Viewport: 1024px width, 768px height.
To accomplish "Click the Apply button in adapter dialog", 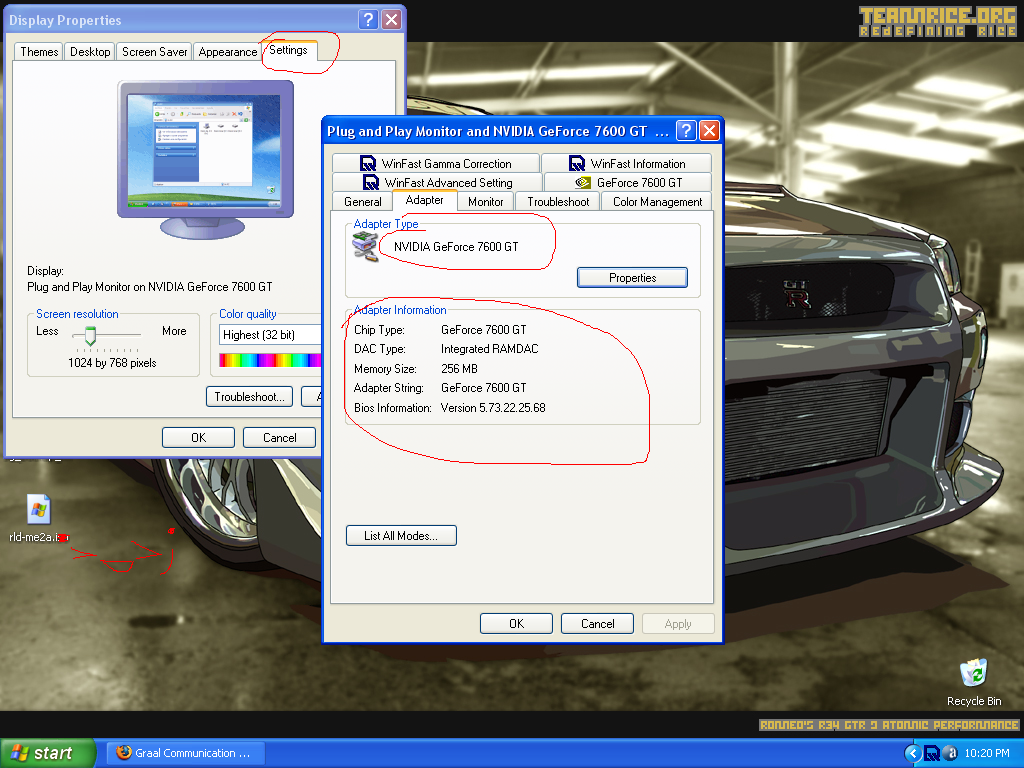I will pos(678,624).
